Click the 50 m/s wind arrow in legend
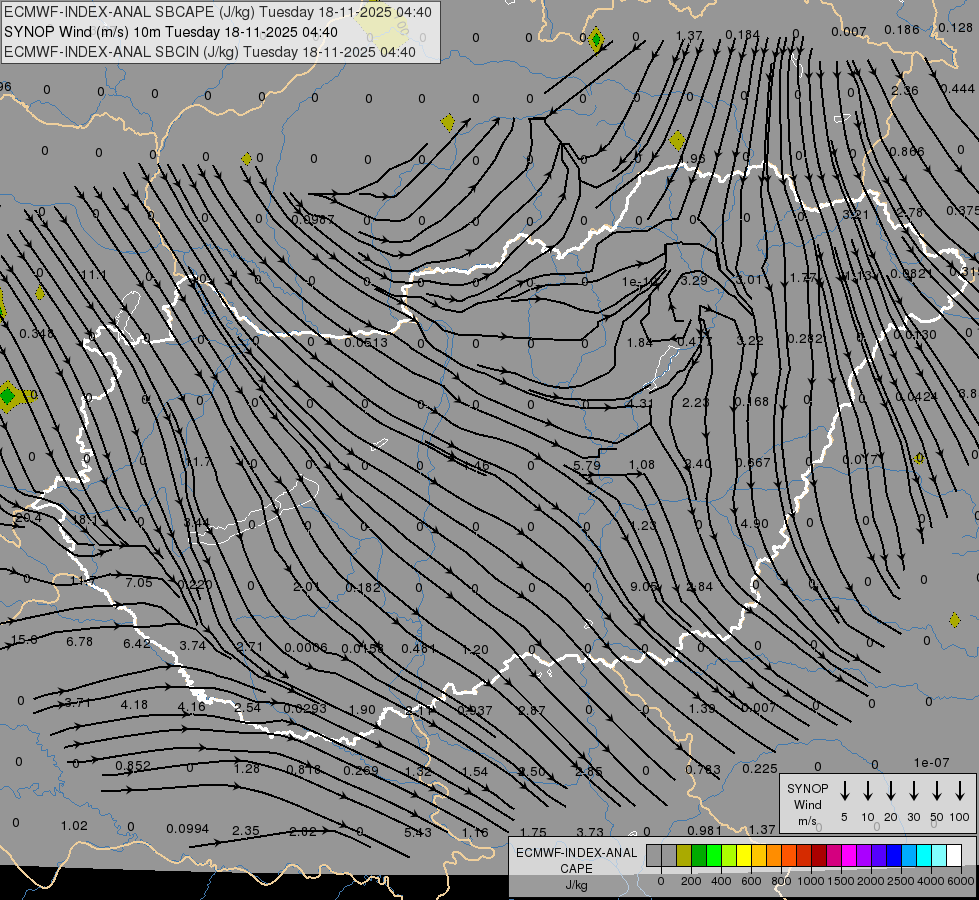 pos(937,790)
